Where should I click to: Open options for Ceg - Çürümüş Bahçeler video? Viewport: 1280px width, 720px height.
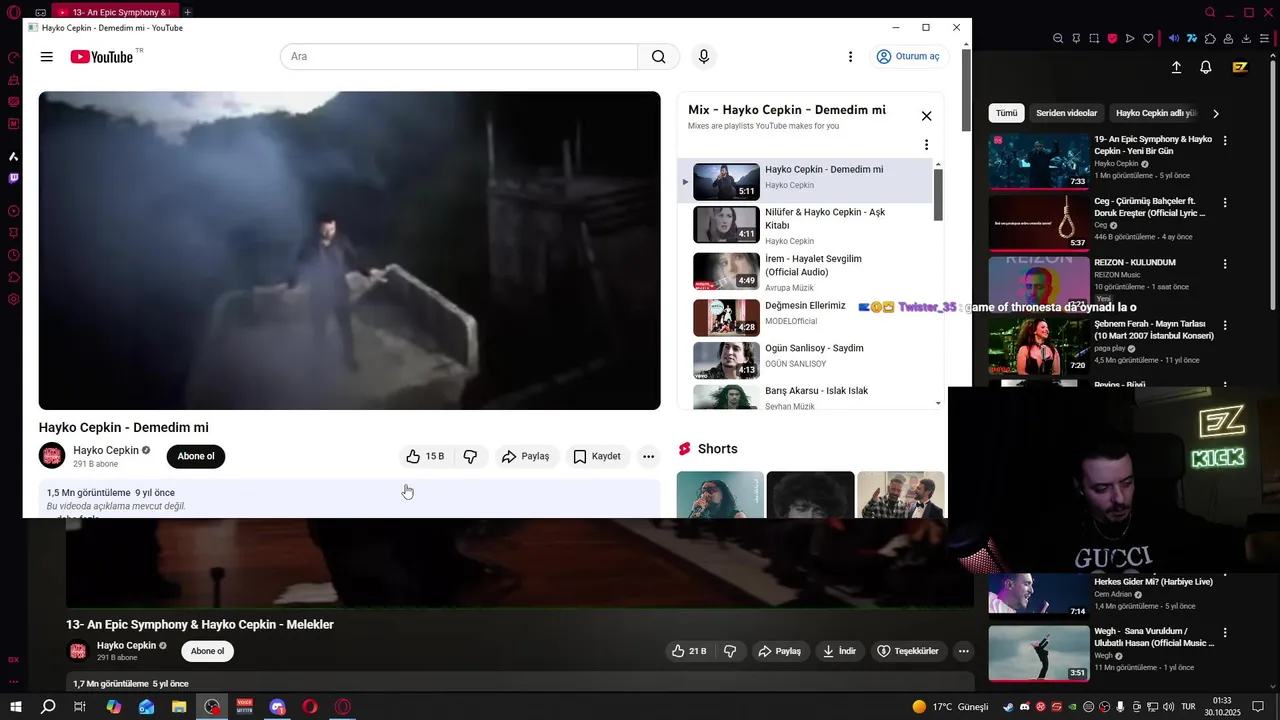pyautogui.click(x=1225, y=203)
